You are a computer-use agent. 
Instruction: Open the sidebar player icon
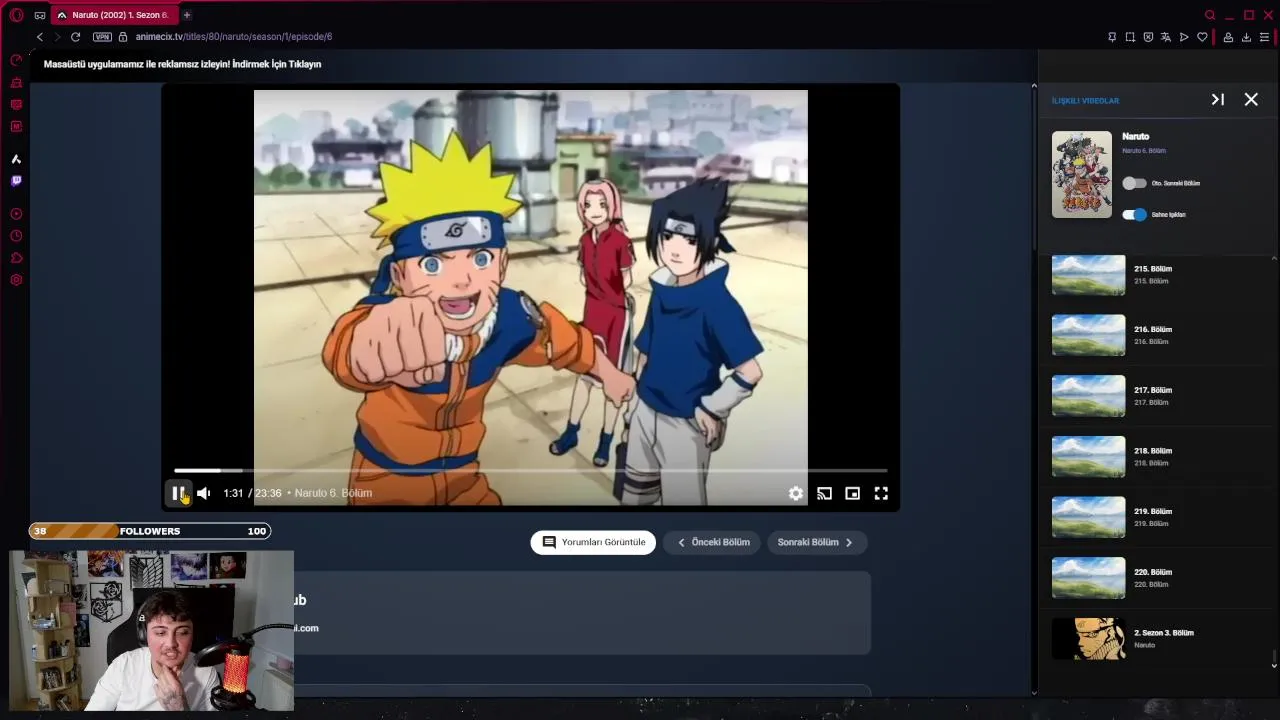(16, 214)
